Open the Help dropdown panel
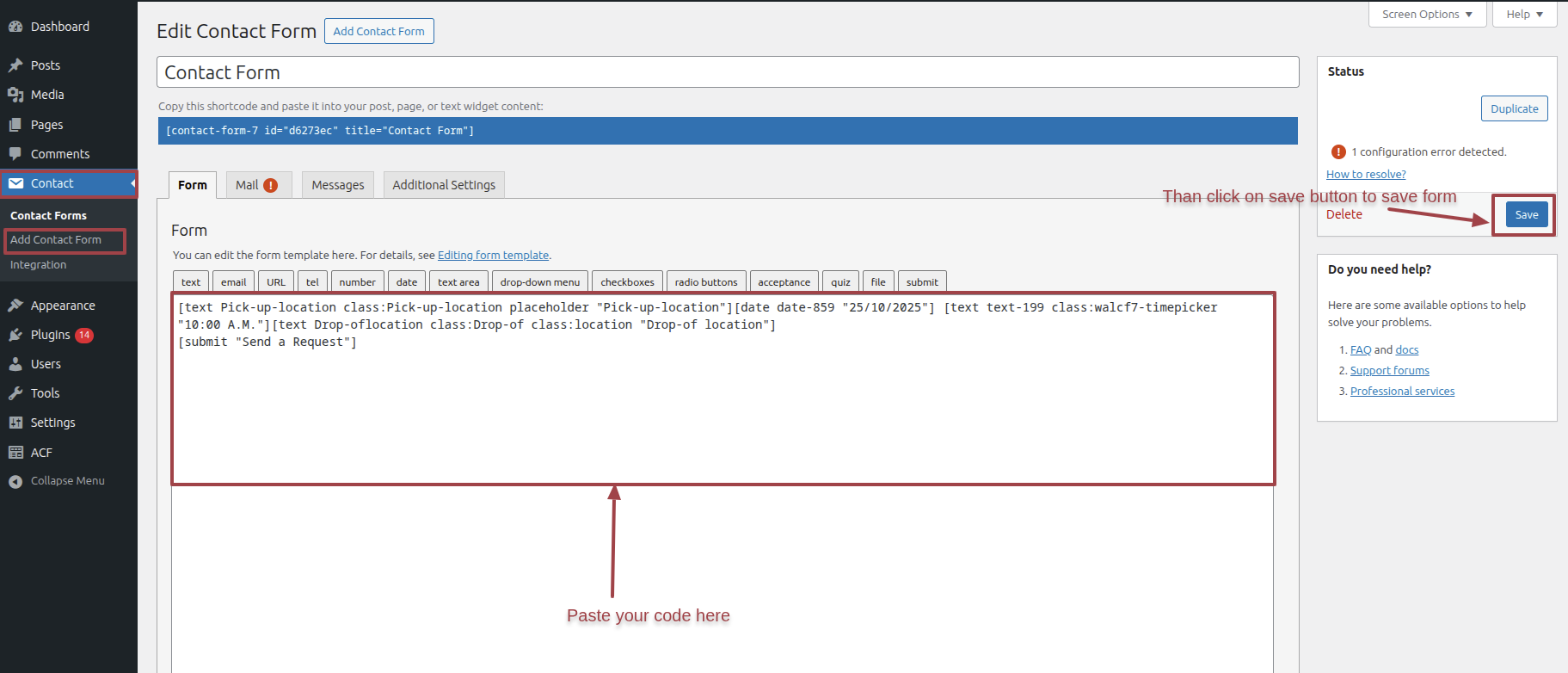This screenshot has height=673, width=1568. (x=1524, y=15)
